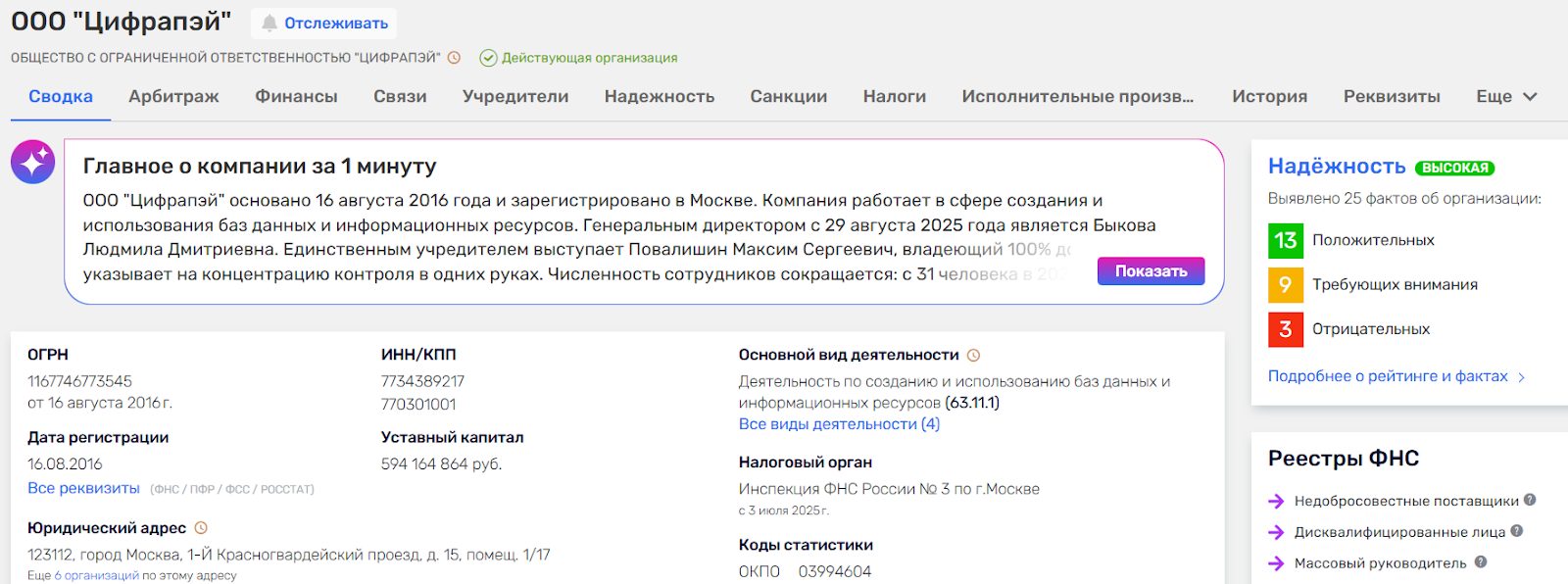Click the green checkmark Действующая организация icon
The height and width of the screenshot is (584, 1568).
coord(488,58)
